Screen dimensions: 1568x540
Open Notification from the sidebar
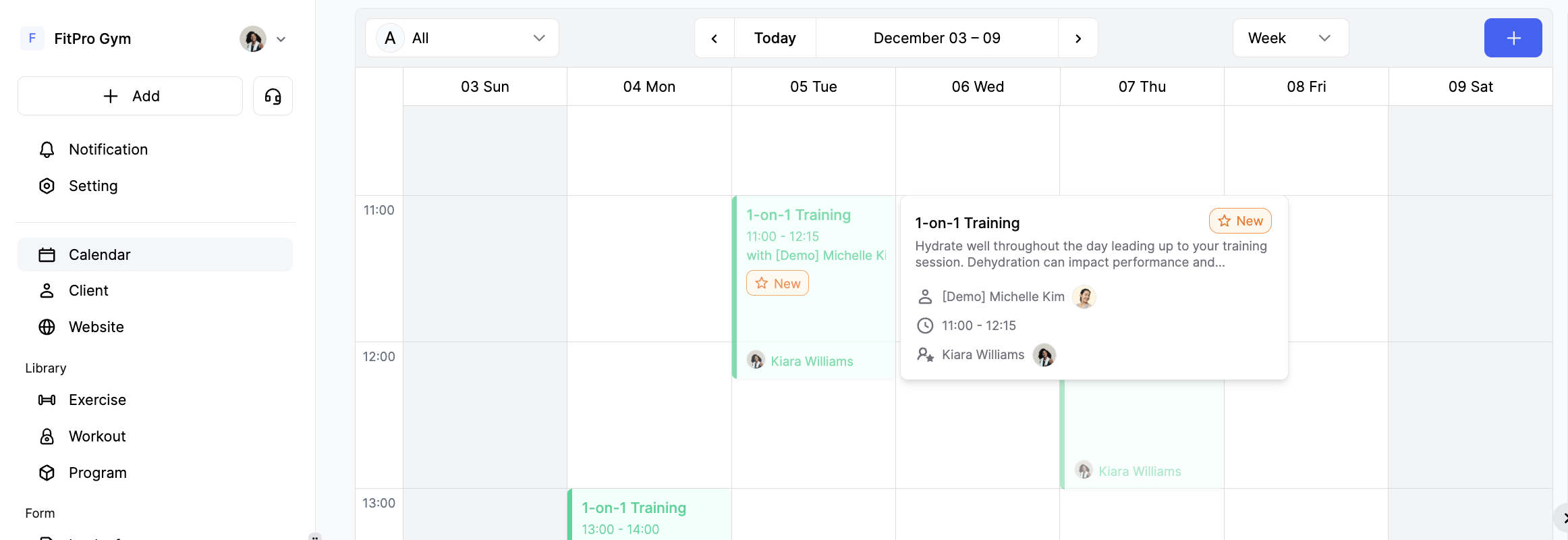click(x=108, y=149)
